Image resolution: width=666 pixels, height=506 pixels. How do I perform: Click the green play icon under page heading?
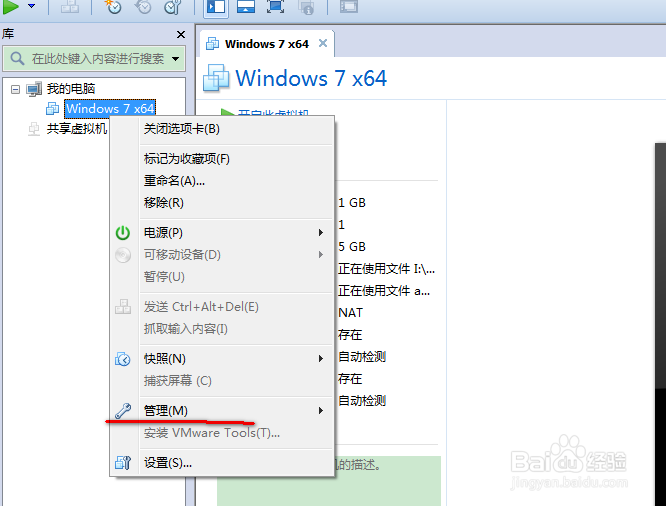pyautogui.click(x=228, y=112)
